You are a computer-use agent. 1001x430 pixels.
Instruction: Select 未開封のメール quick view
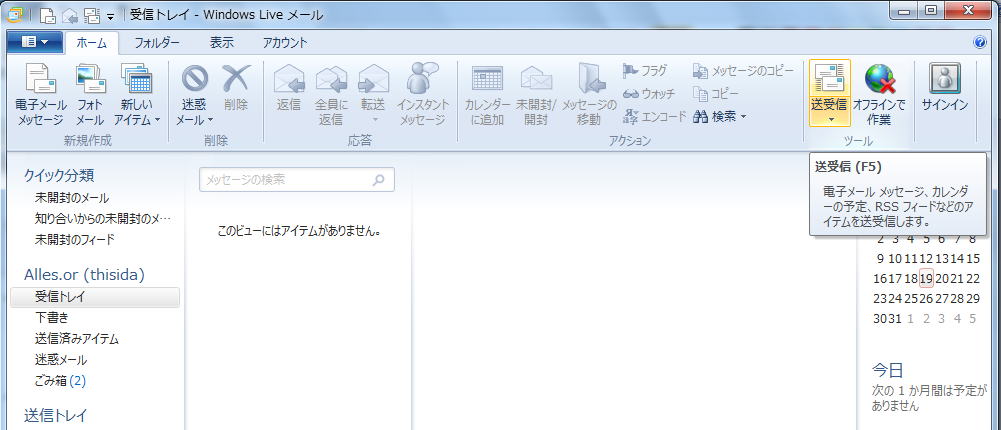pos(72,198)
